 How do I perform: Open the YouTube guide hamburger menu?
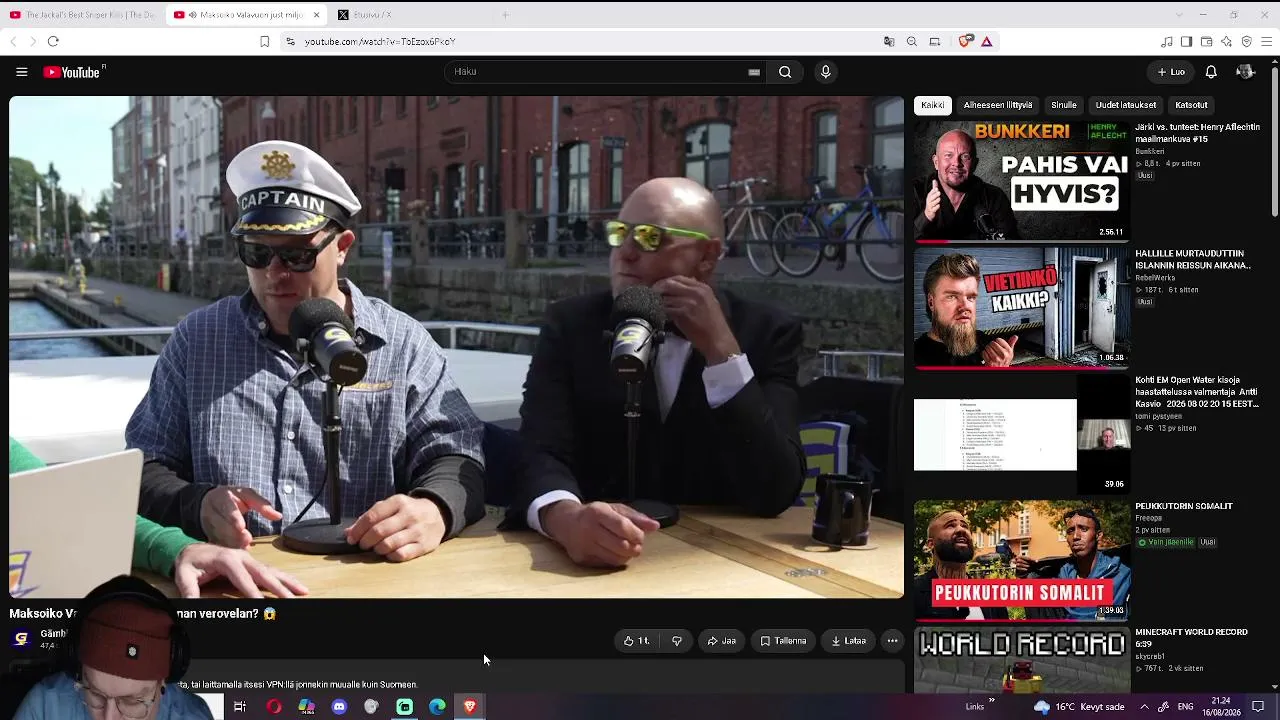point(21,72)
